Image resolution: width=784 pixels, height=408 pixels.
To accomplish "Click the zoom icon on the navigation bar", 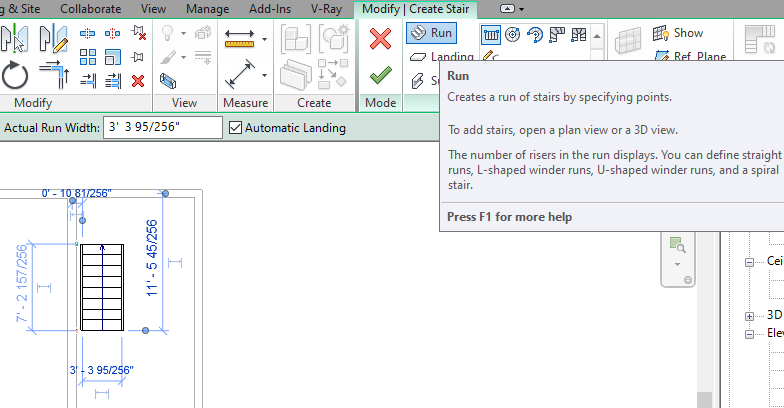I will 678,244.
